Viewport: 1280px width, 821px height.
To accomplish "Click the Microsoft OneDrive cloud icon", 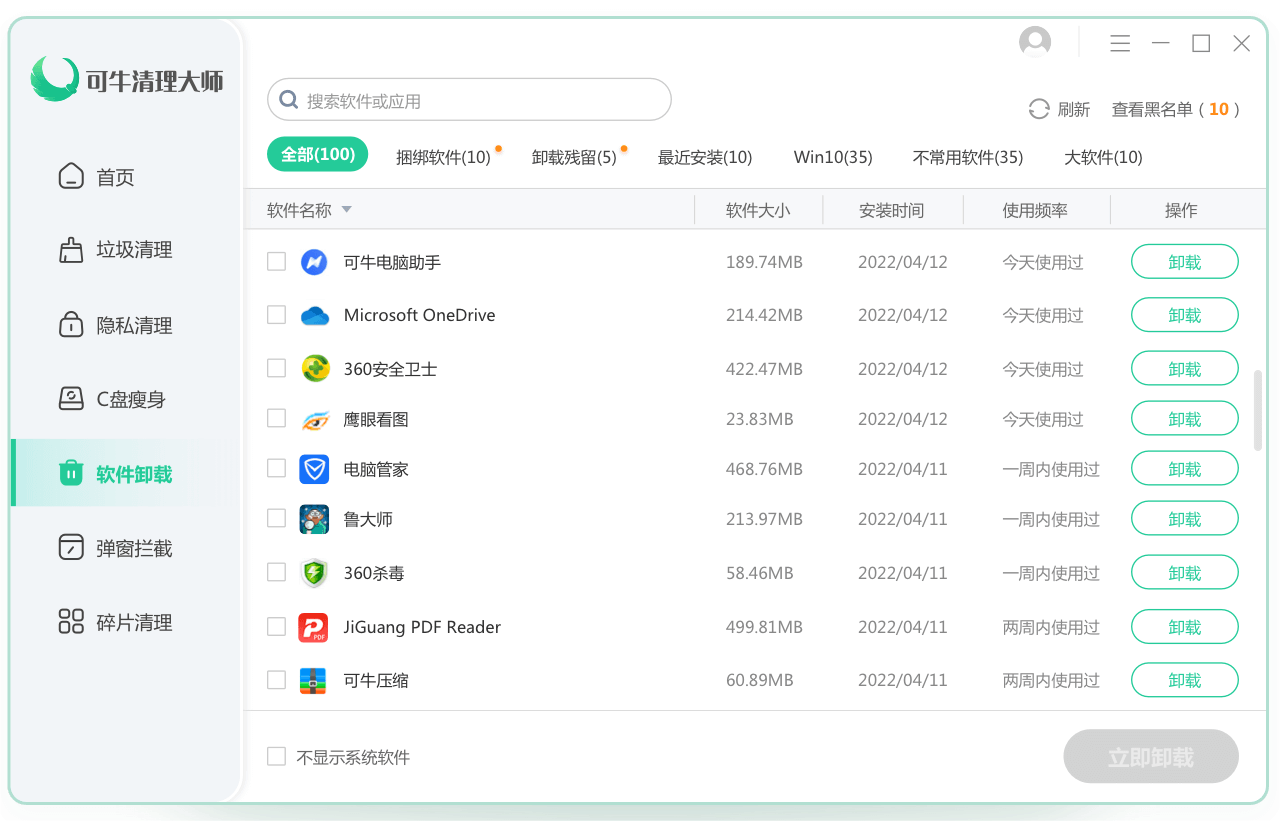I will coord(314,316).
